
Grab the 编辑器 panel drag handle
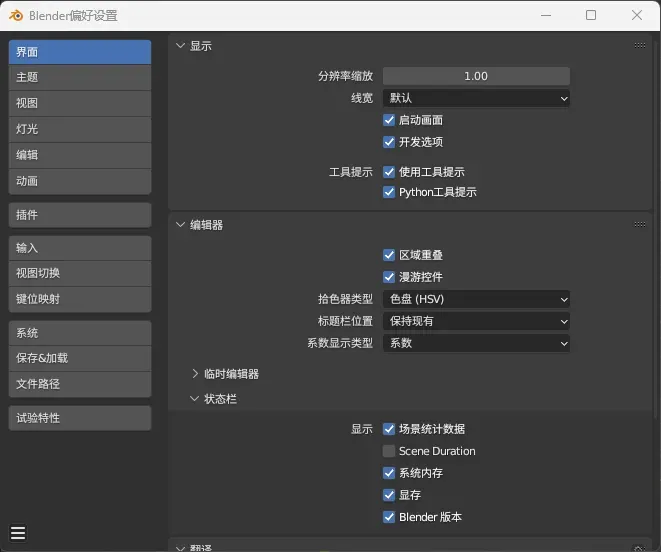coord(640,224)
